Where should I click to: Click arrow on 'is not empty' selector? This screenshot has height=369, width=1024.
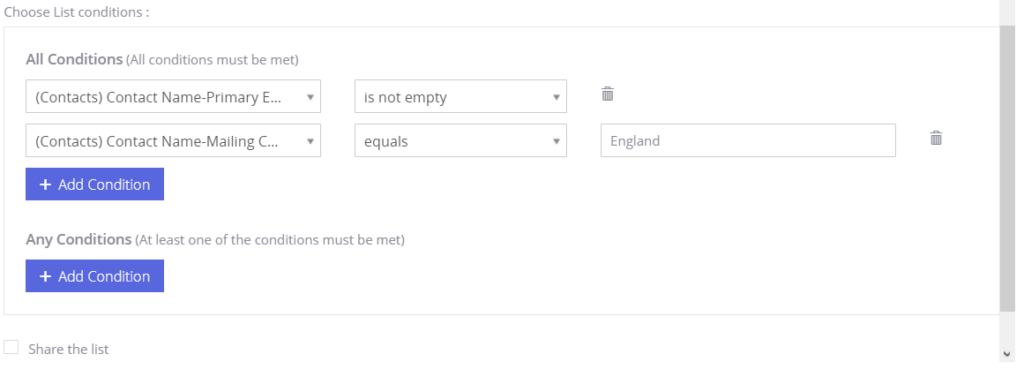click(556, 97)
